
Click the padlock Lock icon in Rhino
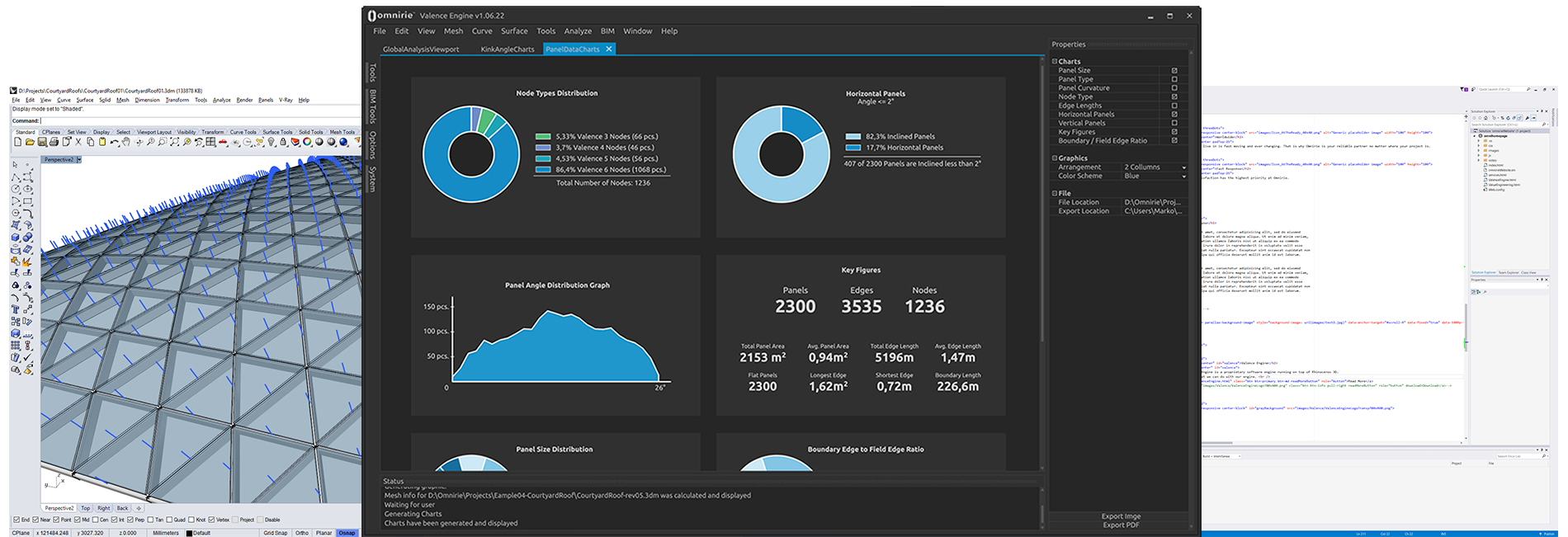click(x=283, y=142)
